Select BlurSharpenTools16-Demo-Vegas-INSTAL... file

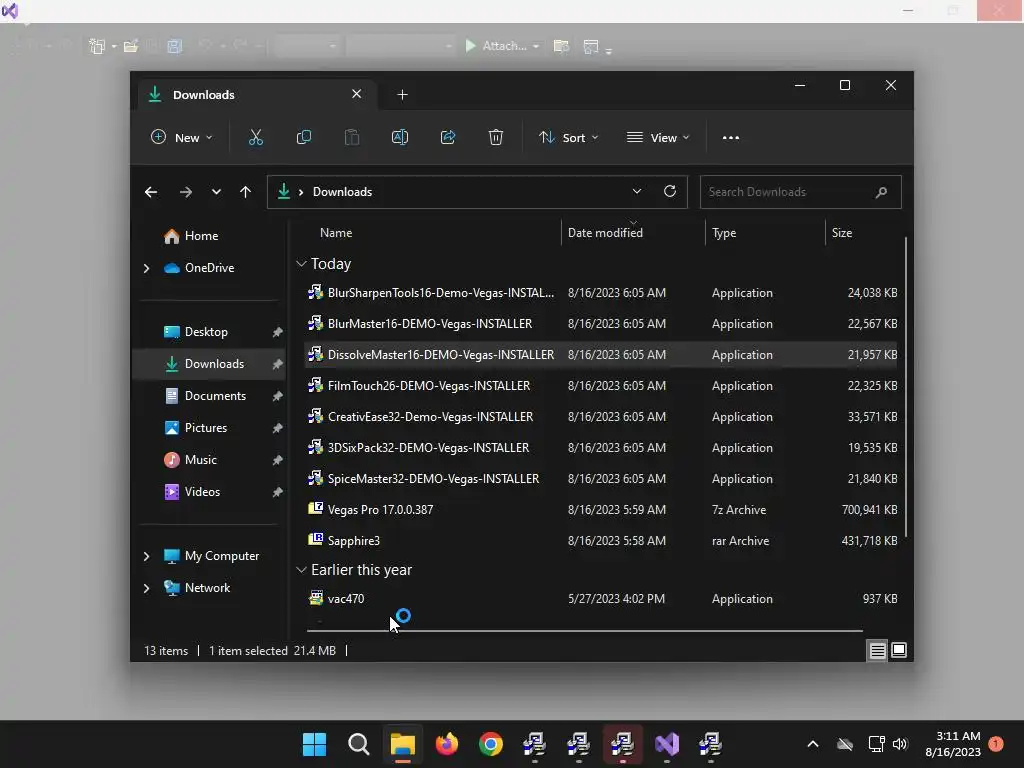601,293
